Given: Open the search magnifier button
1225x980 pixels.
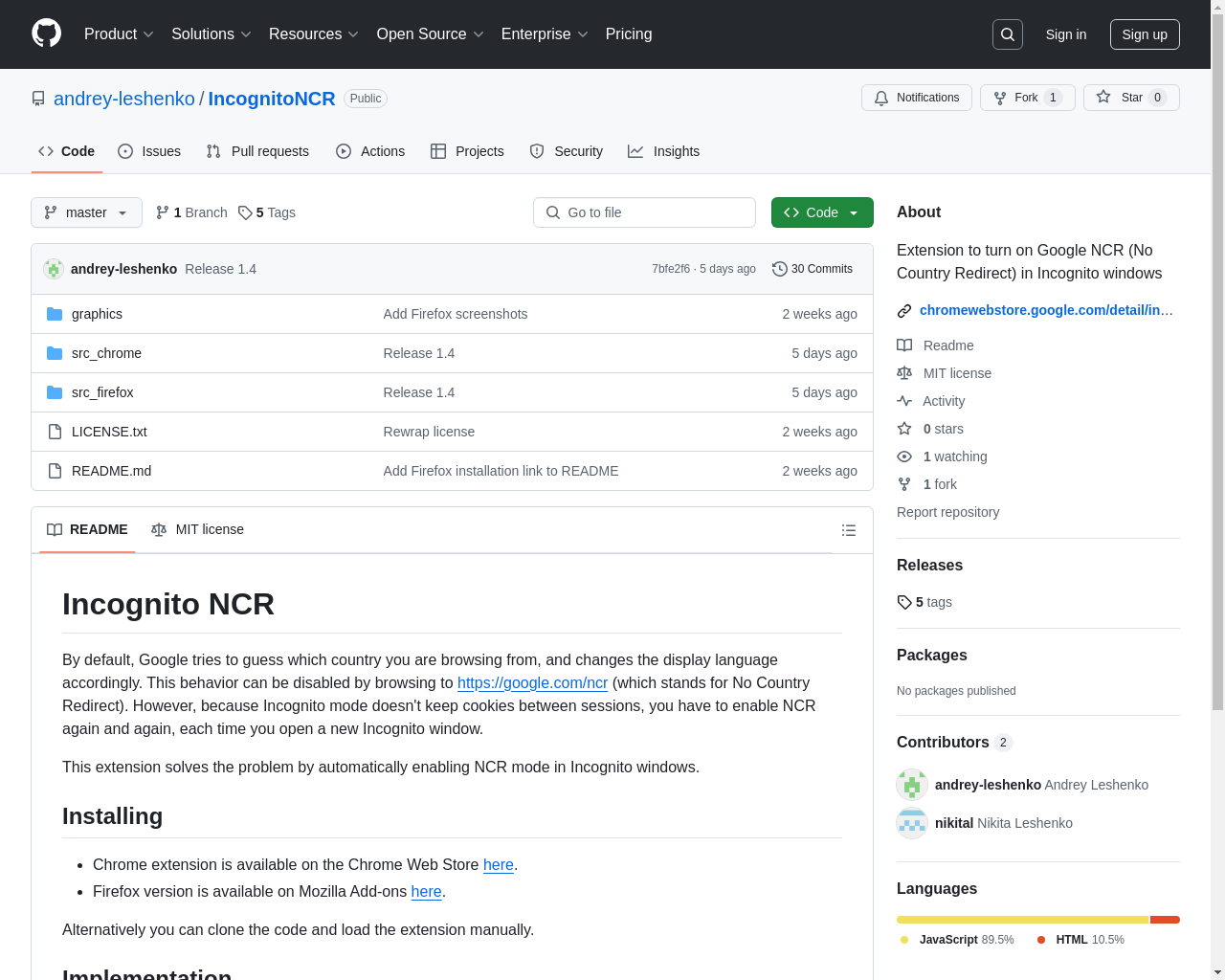Looking at the screenshot, I should pyautogui.click(x=1008, y=34).
